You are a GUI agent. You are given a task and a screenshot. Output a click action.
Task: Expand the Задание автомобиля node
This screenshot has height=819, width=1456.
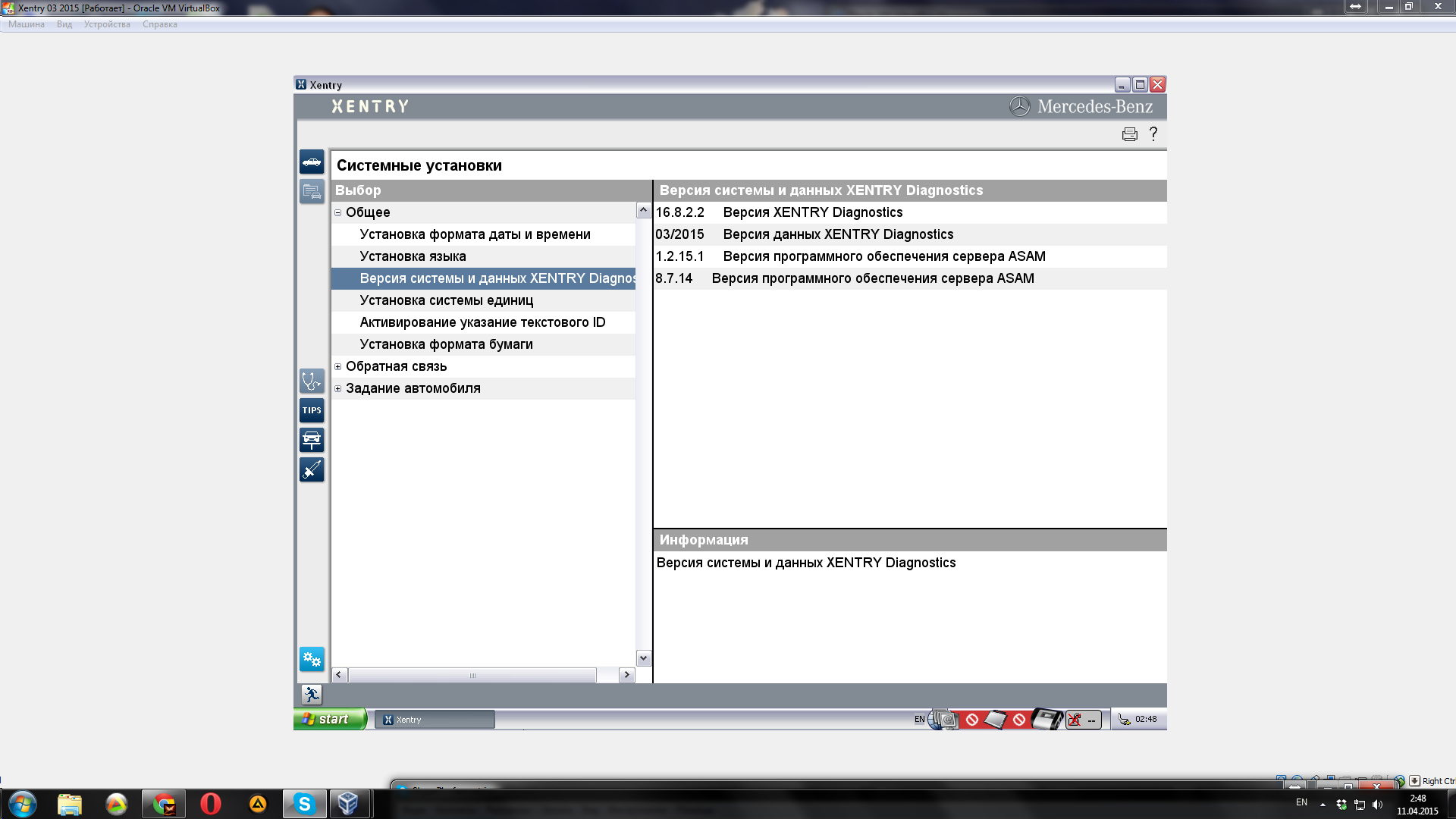338,389
